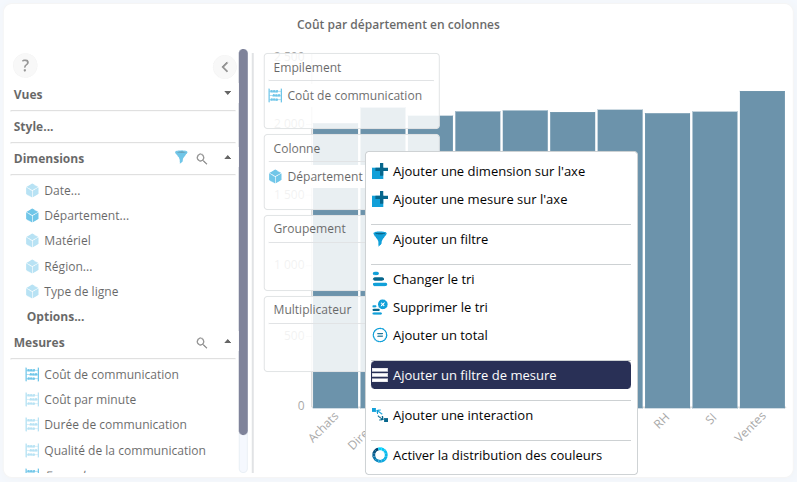Choose Ajouter une dimension sur l'axe
The height and width of the screenshot is (482, 797).
(x=488, y=171)
